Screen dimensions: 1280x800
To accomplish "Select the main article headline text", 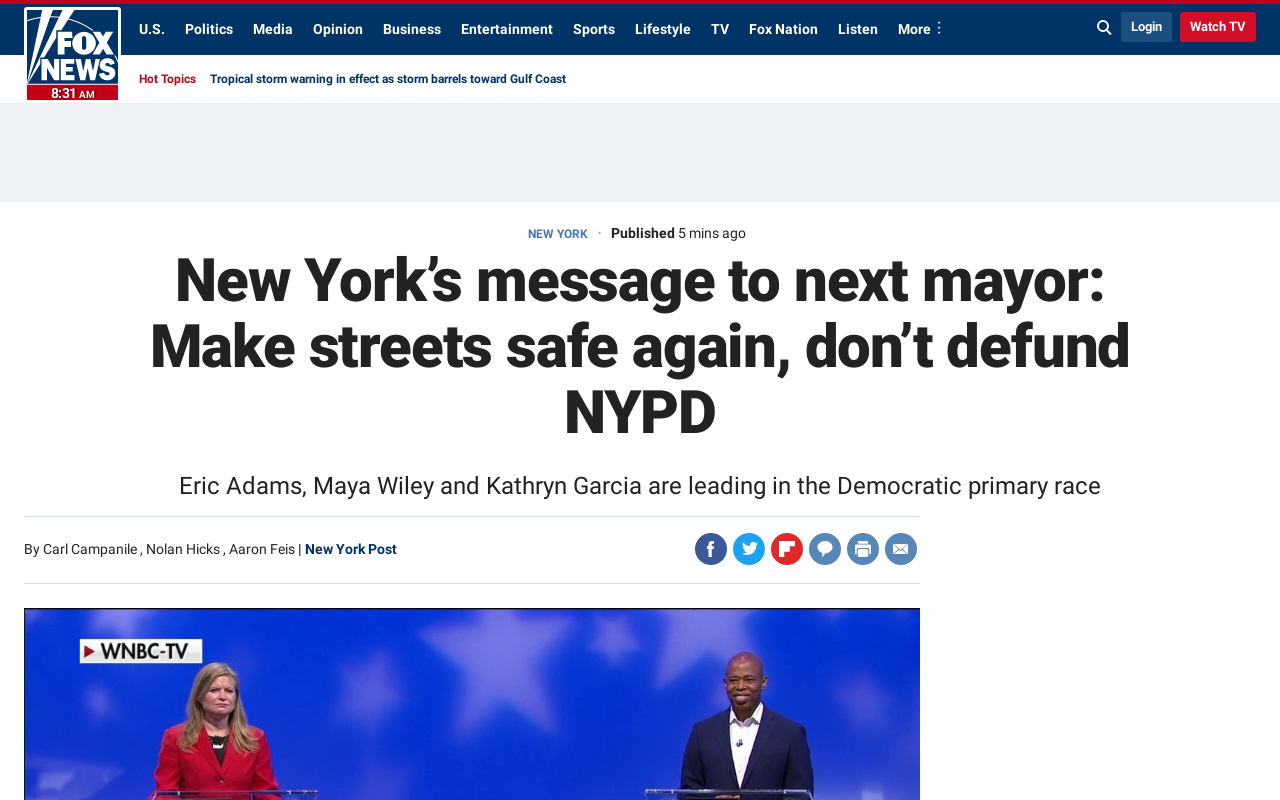I will point(640,346).
